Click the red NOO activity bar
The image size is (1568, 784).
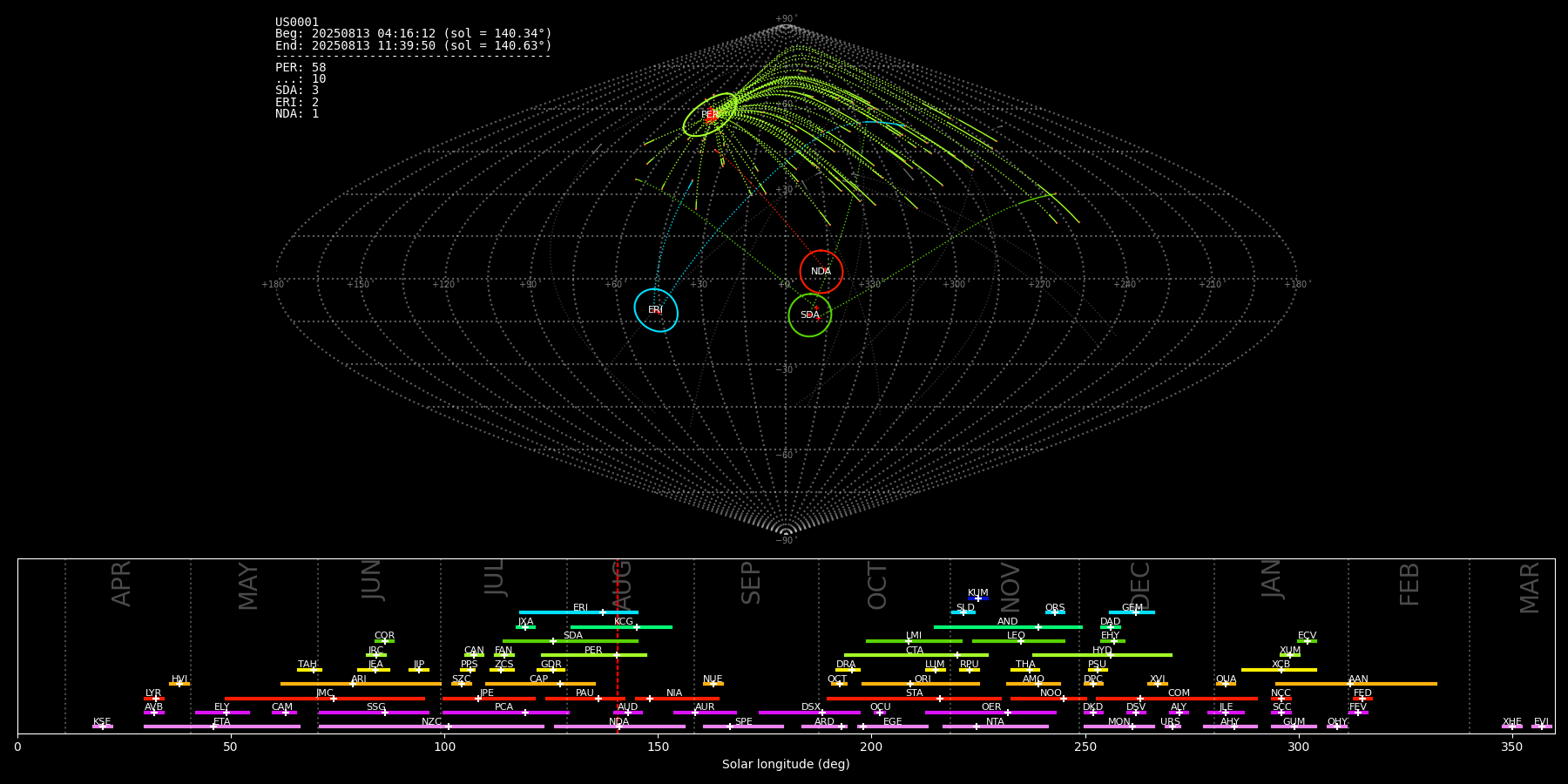1049,699
